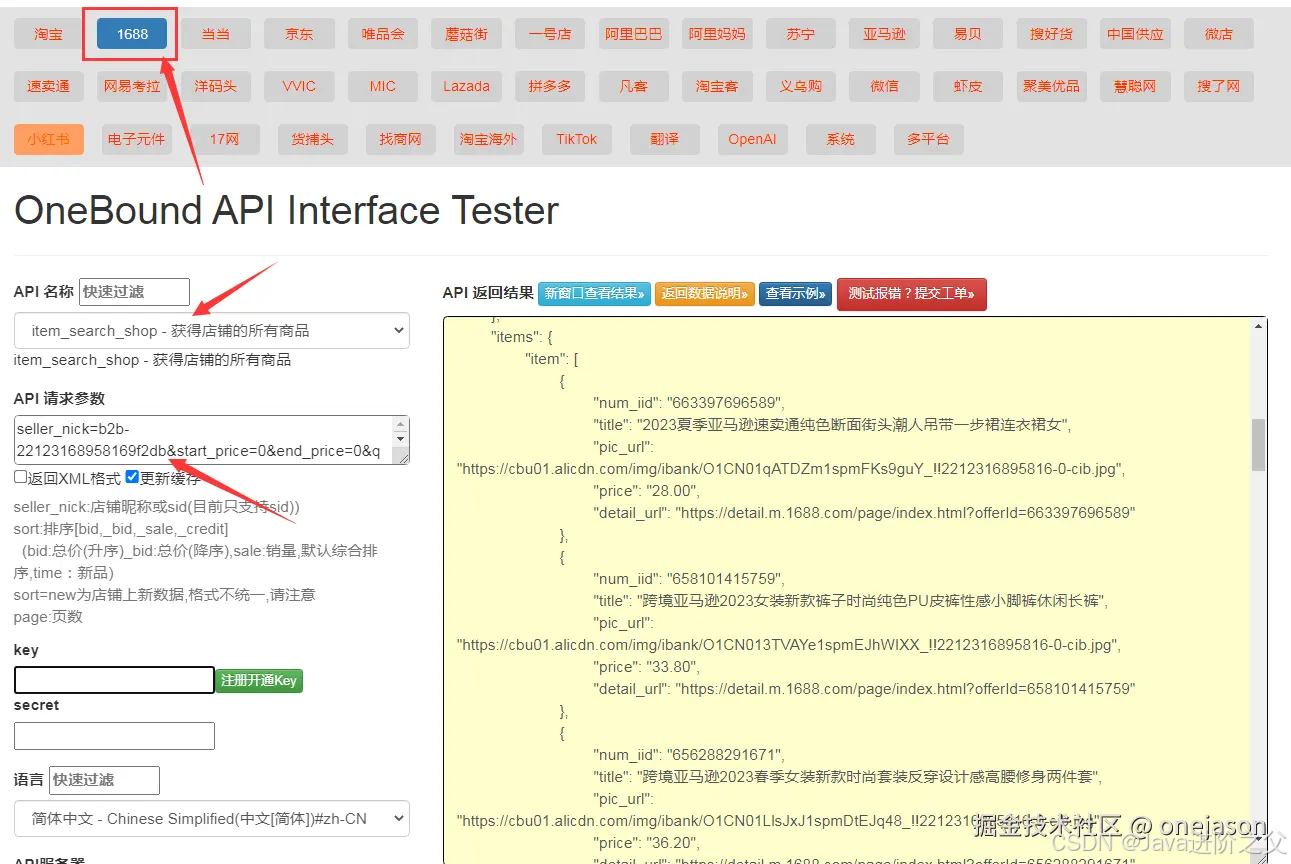Choose the 洋码头 tab
Viewport: 1291px width, 864px height.
point(215,86)
